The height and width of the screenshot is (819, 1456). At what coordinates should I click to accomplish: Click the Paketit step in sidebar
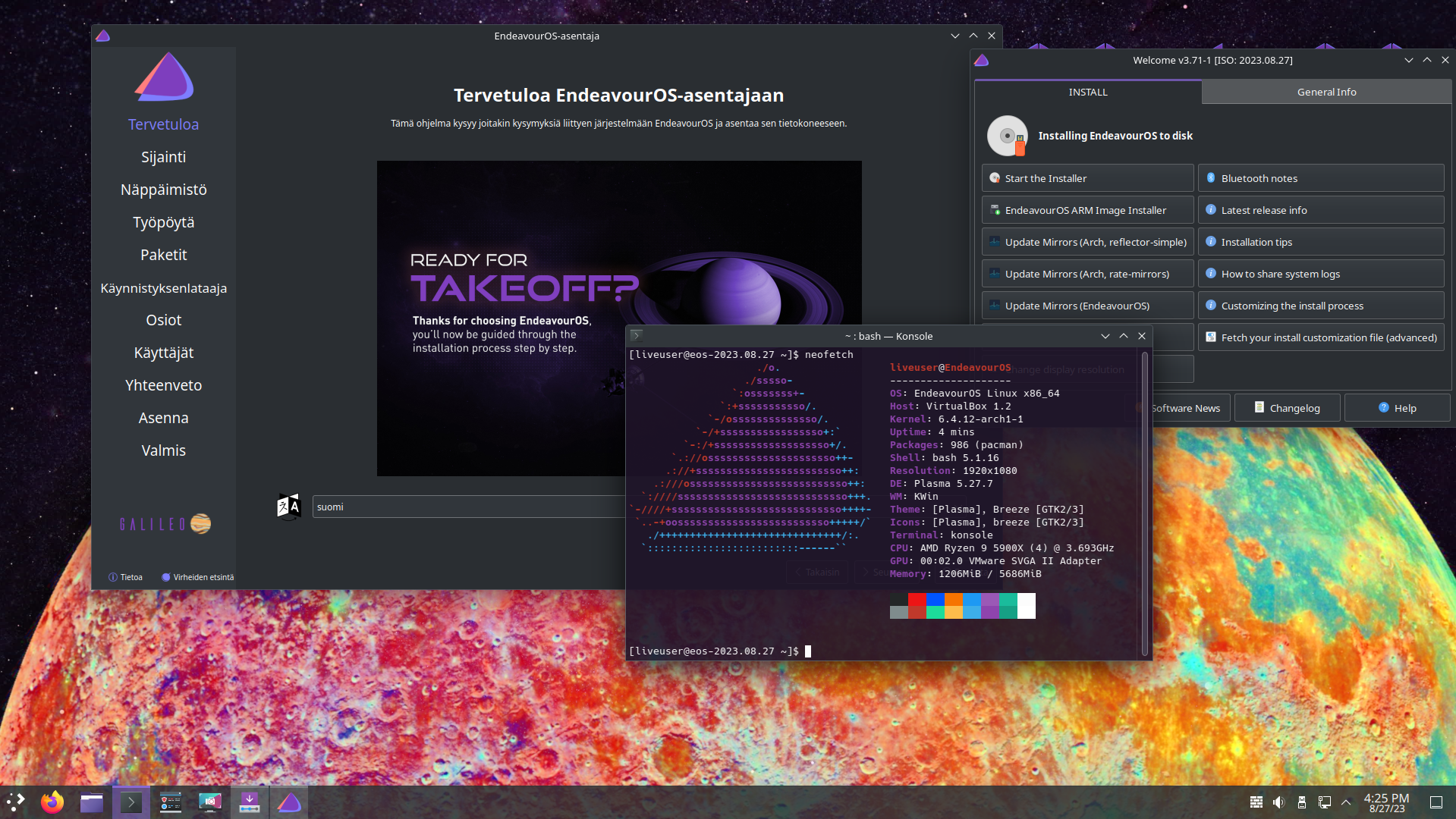point(163,255)
